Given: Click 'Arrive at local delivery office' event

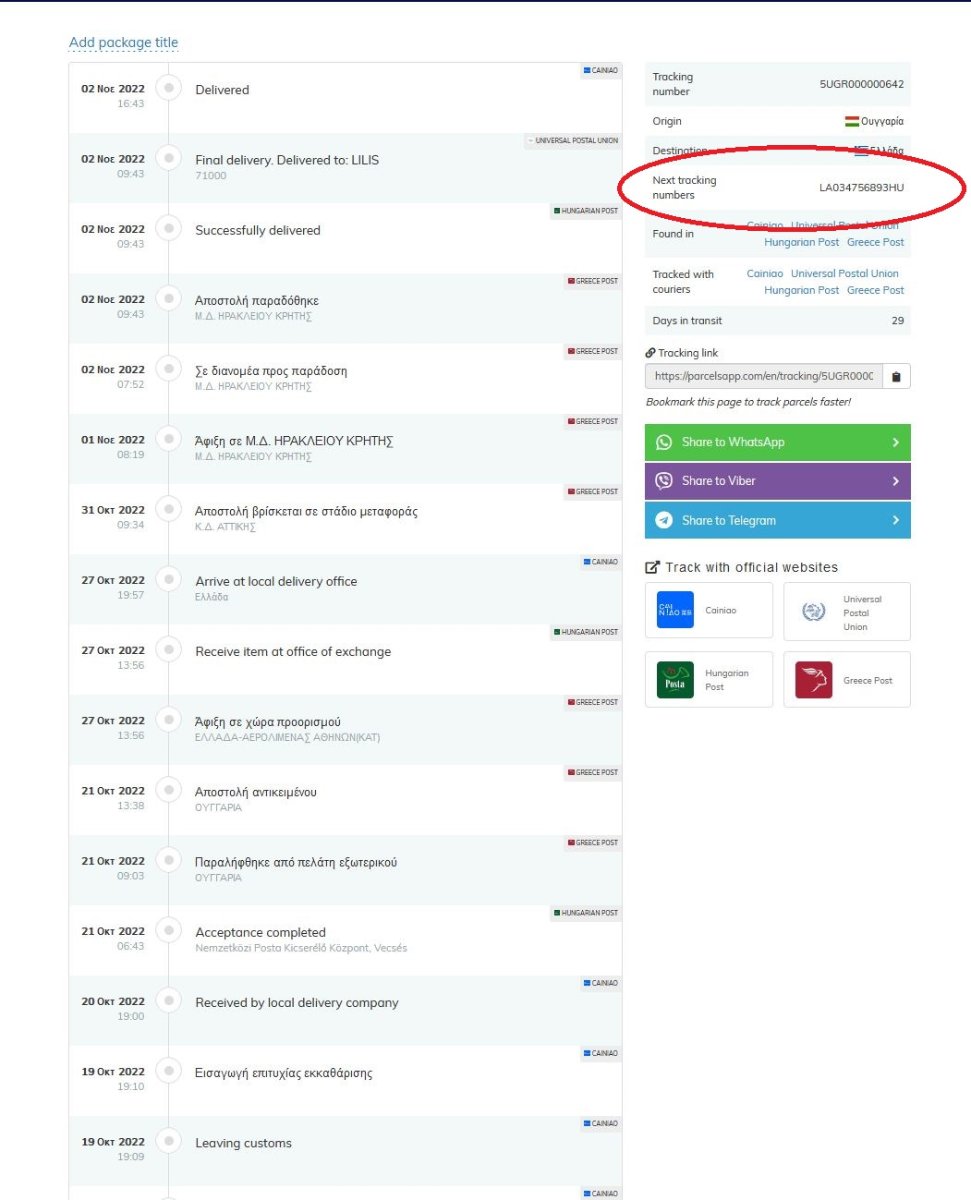Looking at the screenshot, I should [276, 581].
